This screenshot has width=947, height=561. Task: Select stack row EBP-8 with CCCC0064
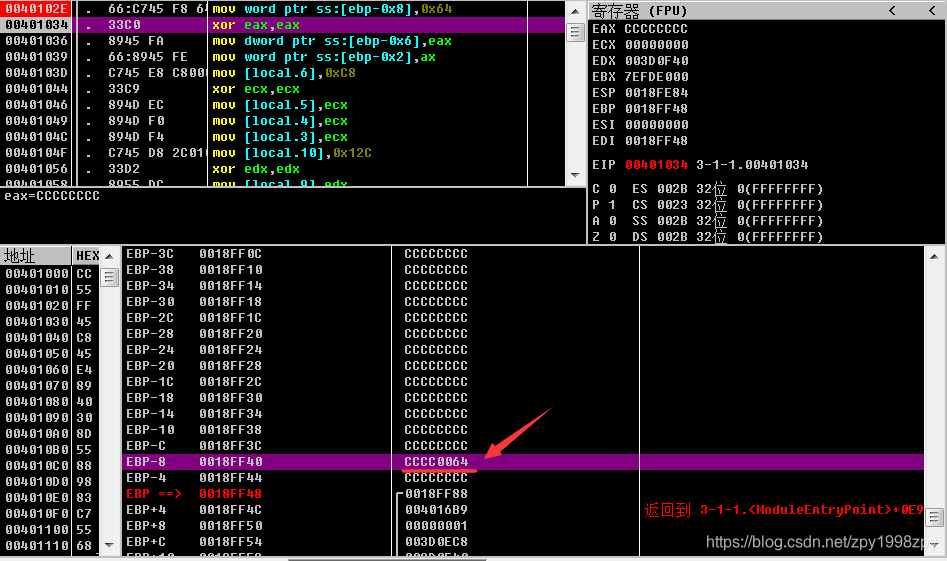(x=523, y=461)
